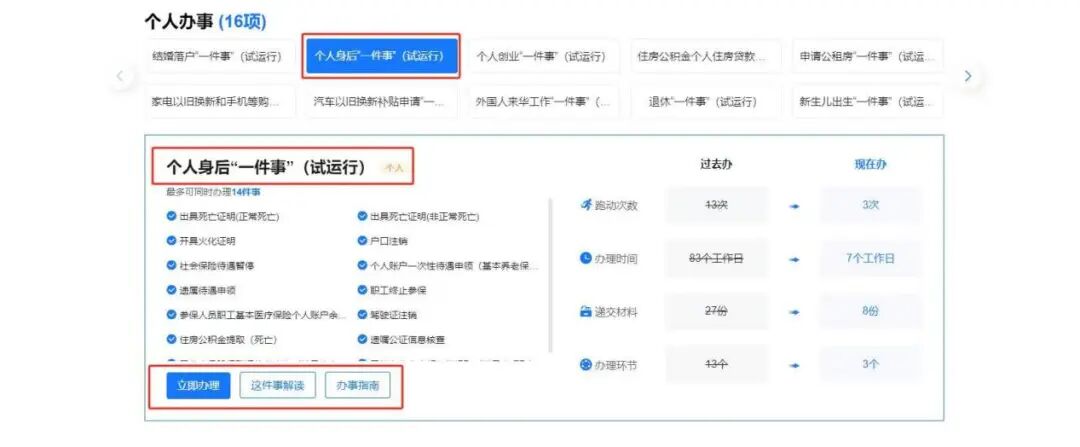Toggle checkmark beside 出具死亡证明(非正常死亡)
Viewport: 1080px width, 447px height.
362,216
